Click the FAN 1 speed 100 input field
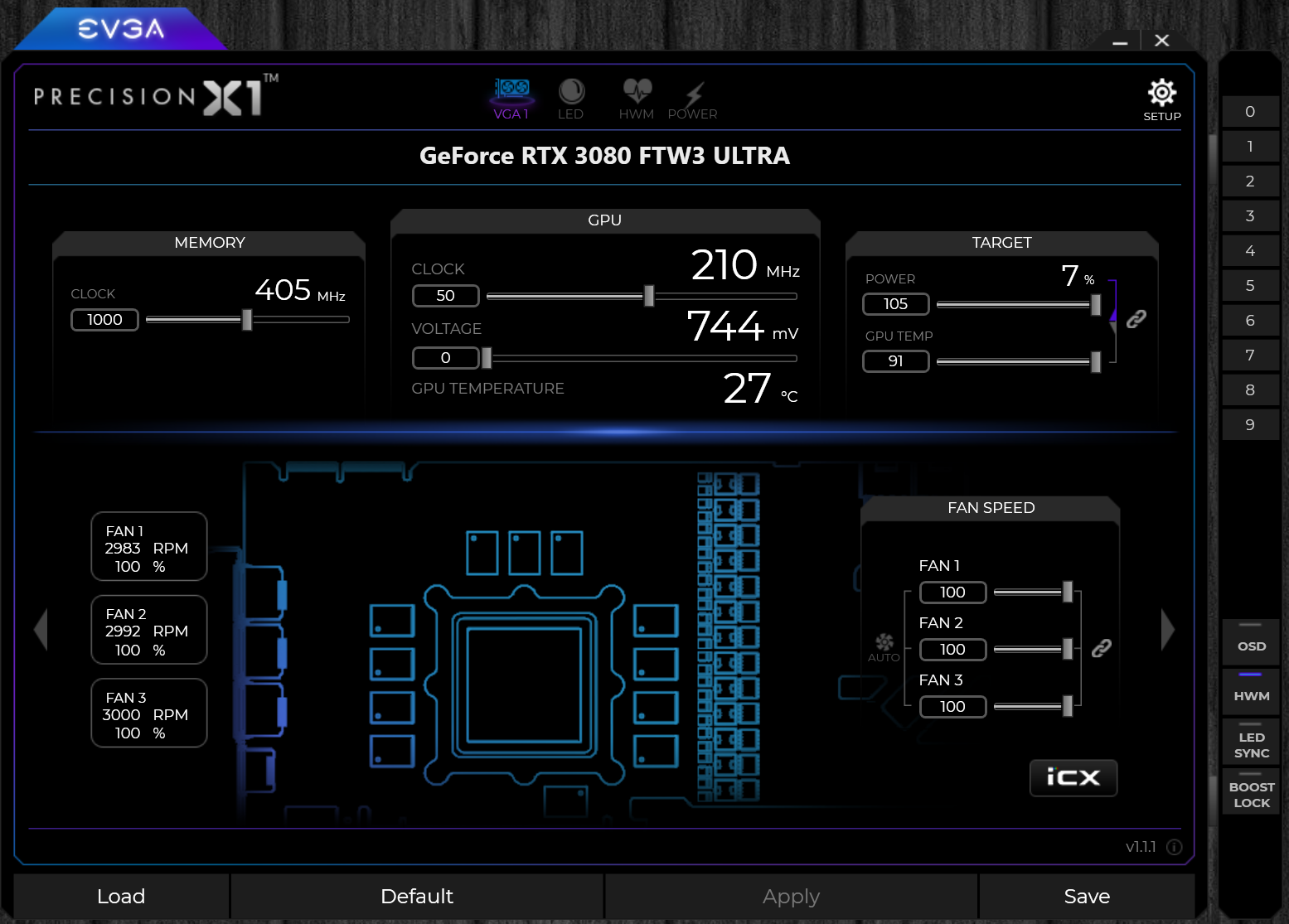 pos(952,593)
